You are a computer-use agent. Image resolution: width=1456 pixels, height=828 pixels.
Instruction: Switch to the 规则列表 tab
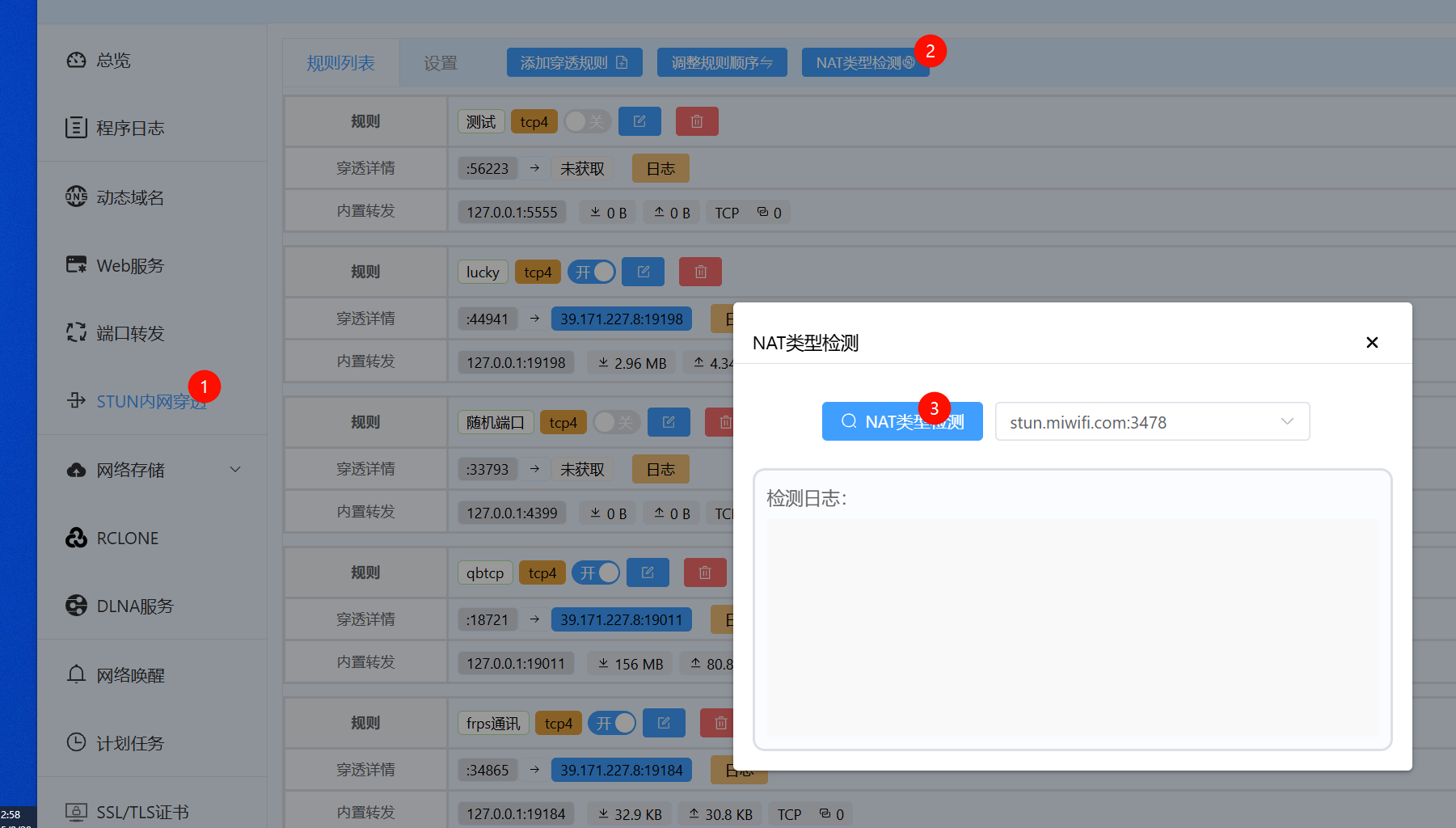(x=340, y=63)
